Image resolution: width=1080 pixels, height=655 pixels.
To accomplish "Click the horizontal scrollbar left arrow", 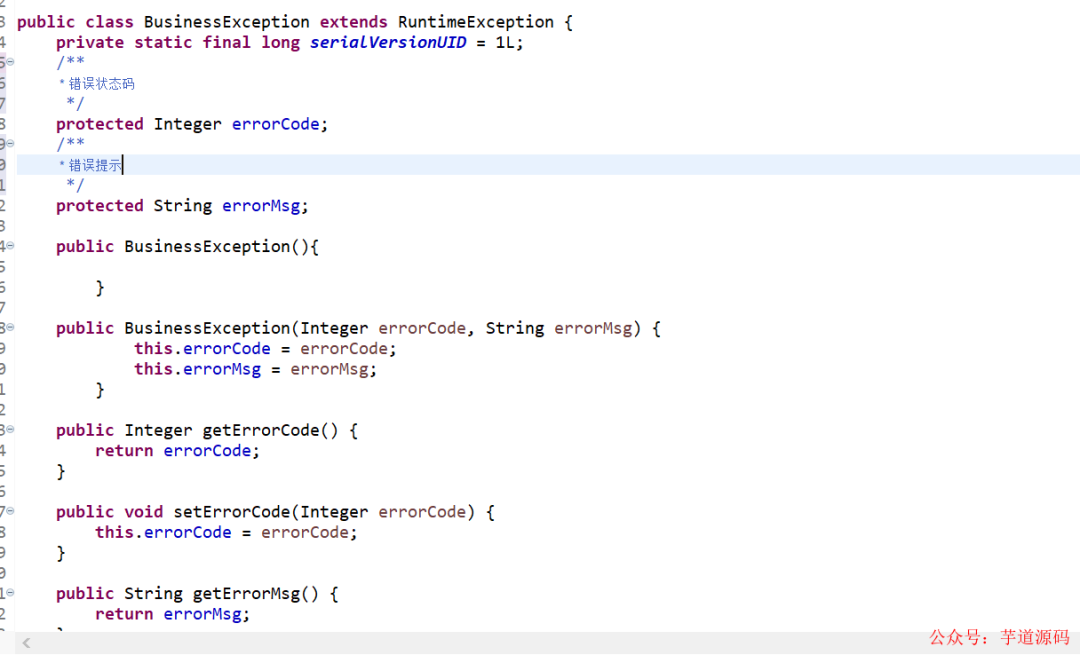I will 26,643.
